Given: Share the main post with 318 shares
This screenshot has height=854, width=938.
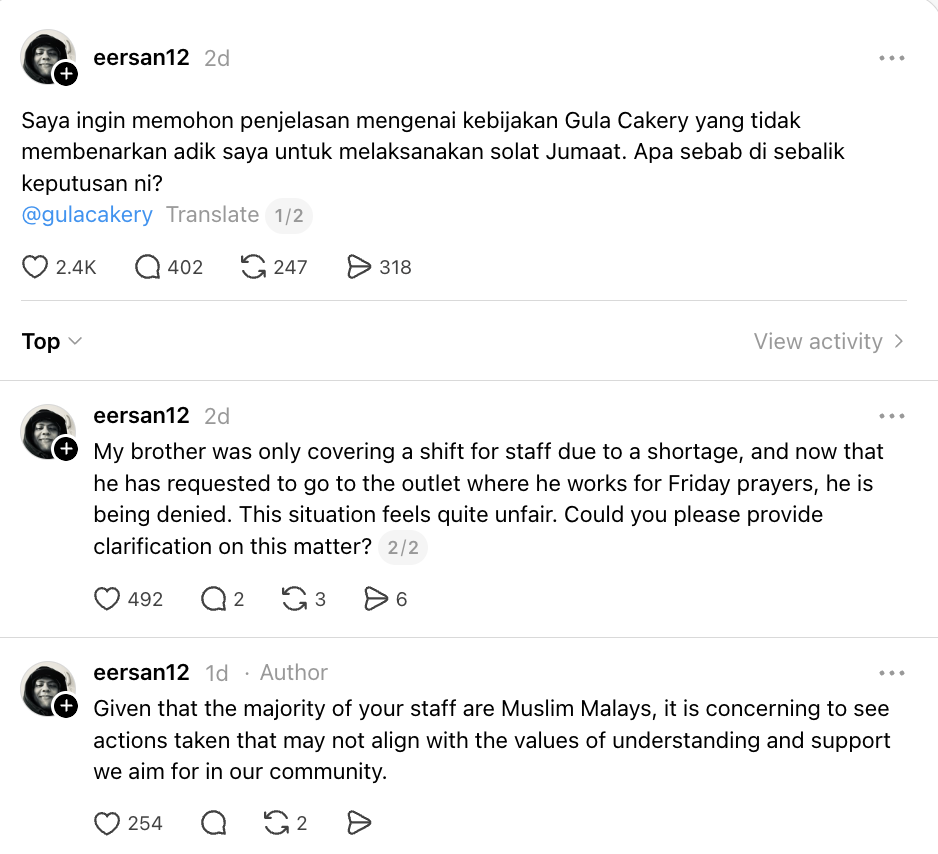Looking at the screenshot, I should [x=359, y=267].
